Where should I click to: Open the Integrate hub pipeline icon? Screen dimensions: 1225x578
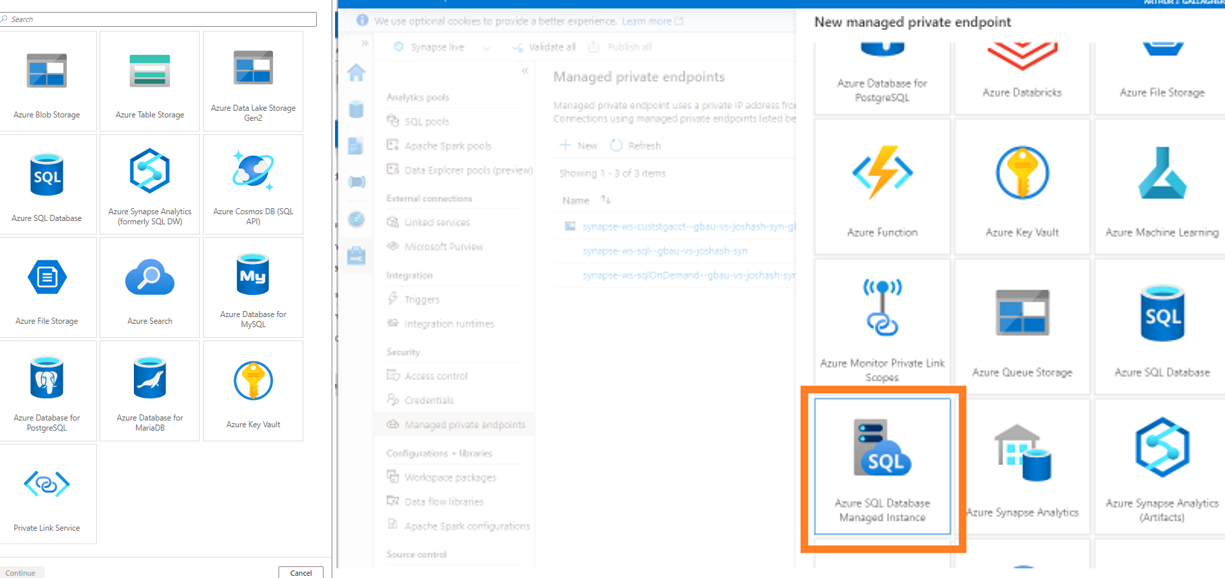(x=357, y=182)
